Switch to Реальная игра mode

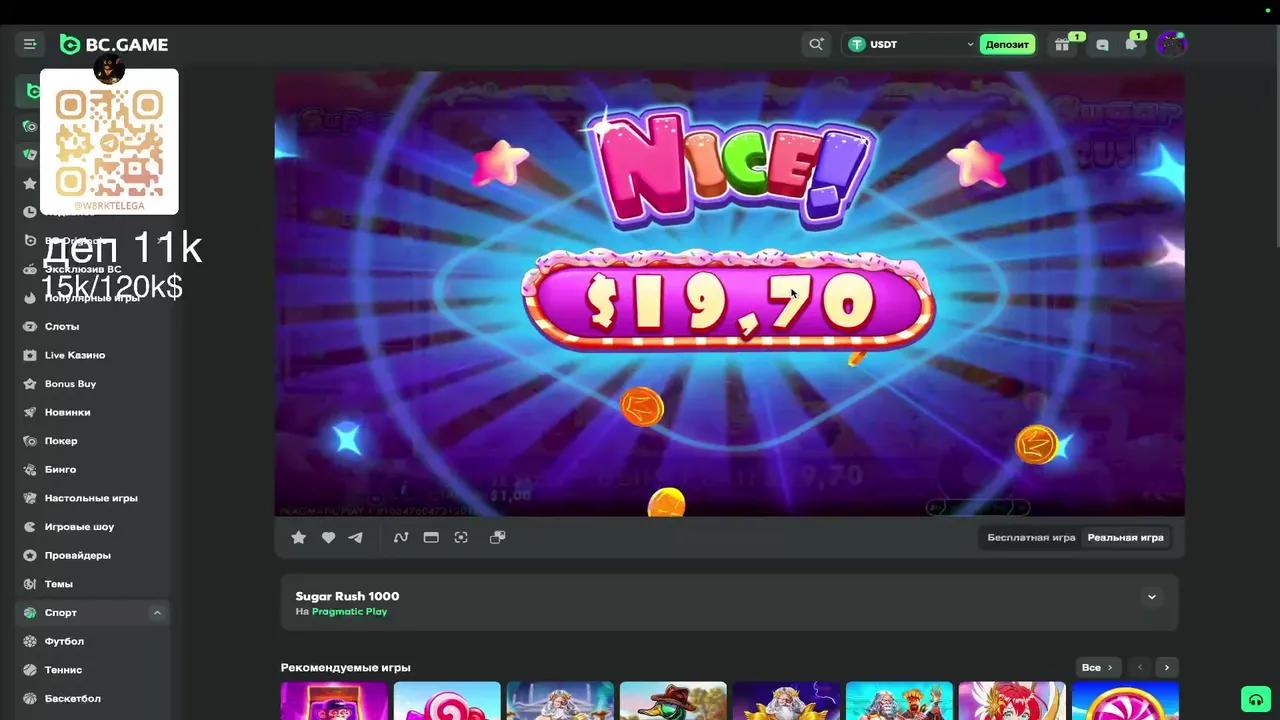(1126, 537)
